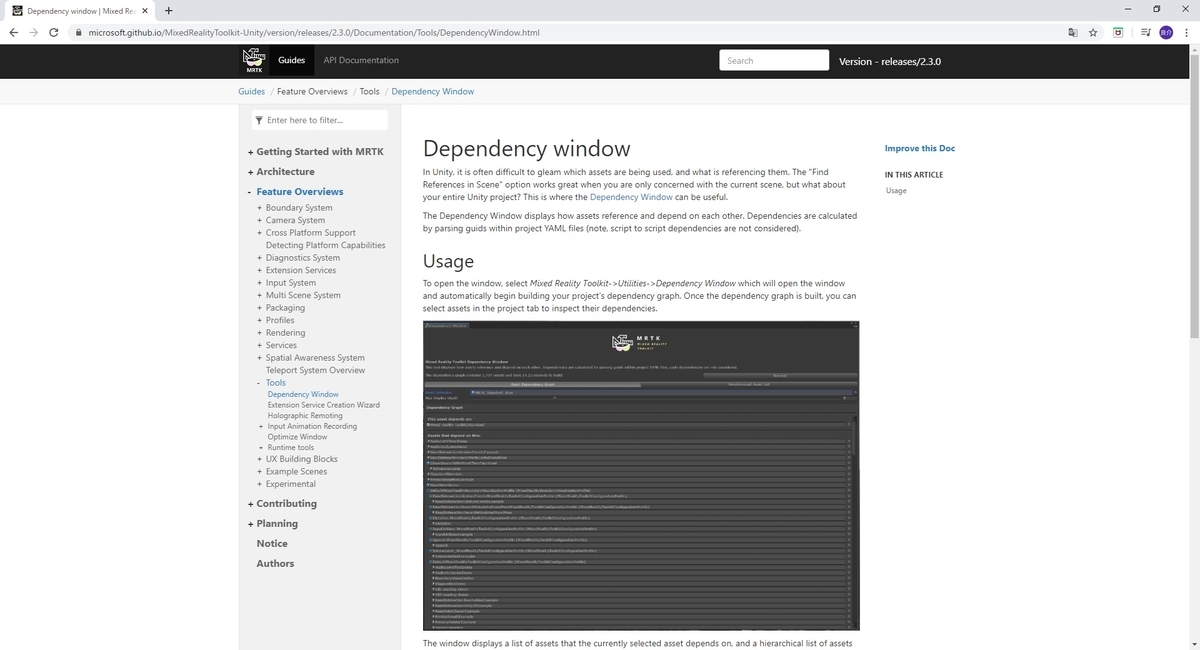View site information via the lock icon
Image resolution: width=1200 pixels, height=650 pixels.
(x=78, y=32)
